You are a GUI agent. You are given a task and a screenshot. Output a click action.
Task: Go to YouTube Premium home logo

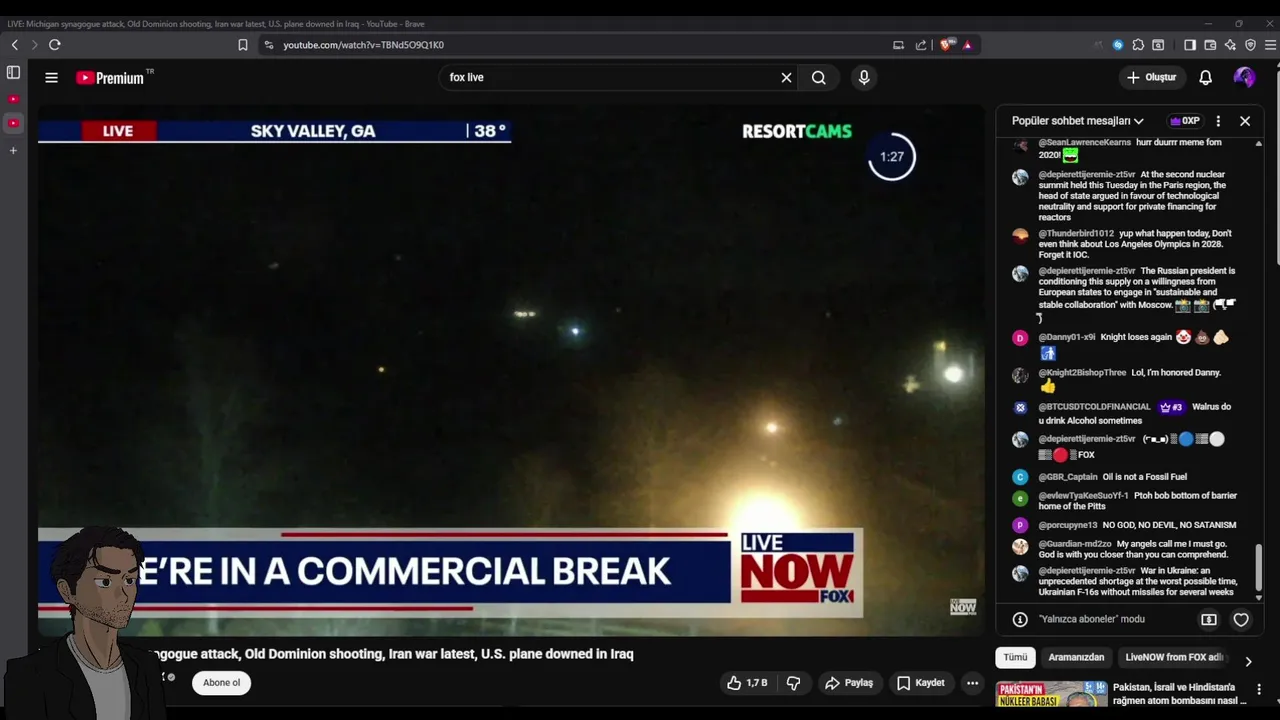point(110,78)
